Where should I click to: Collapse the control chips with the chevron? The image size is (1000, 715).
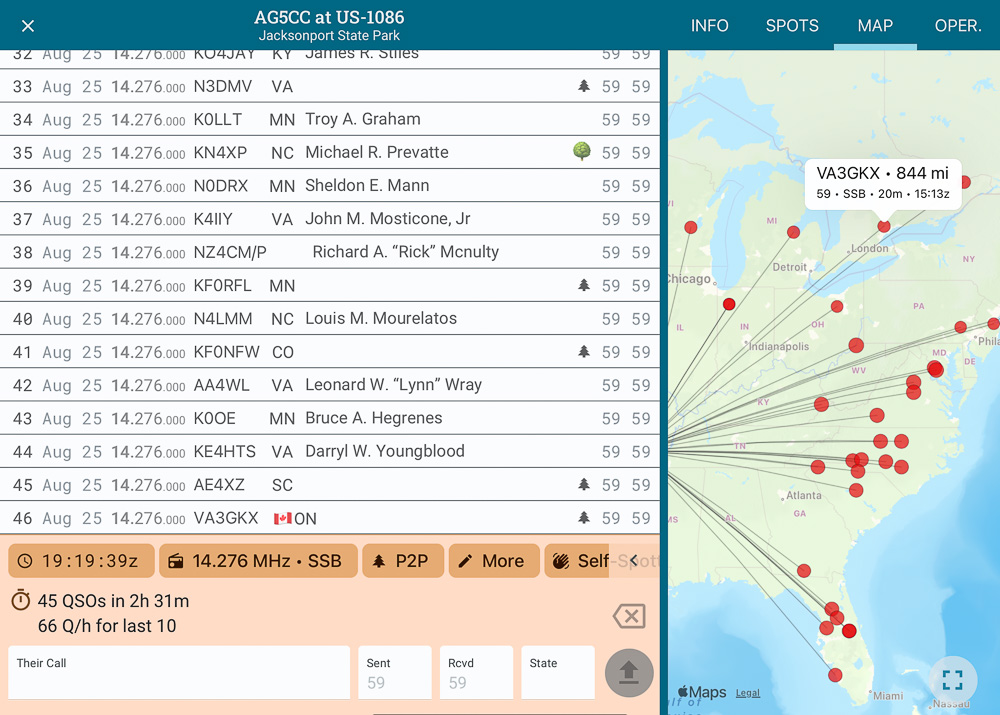[x=634, y=561]
